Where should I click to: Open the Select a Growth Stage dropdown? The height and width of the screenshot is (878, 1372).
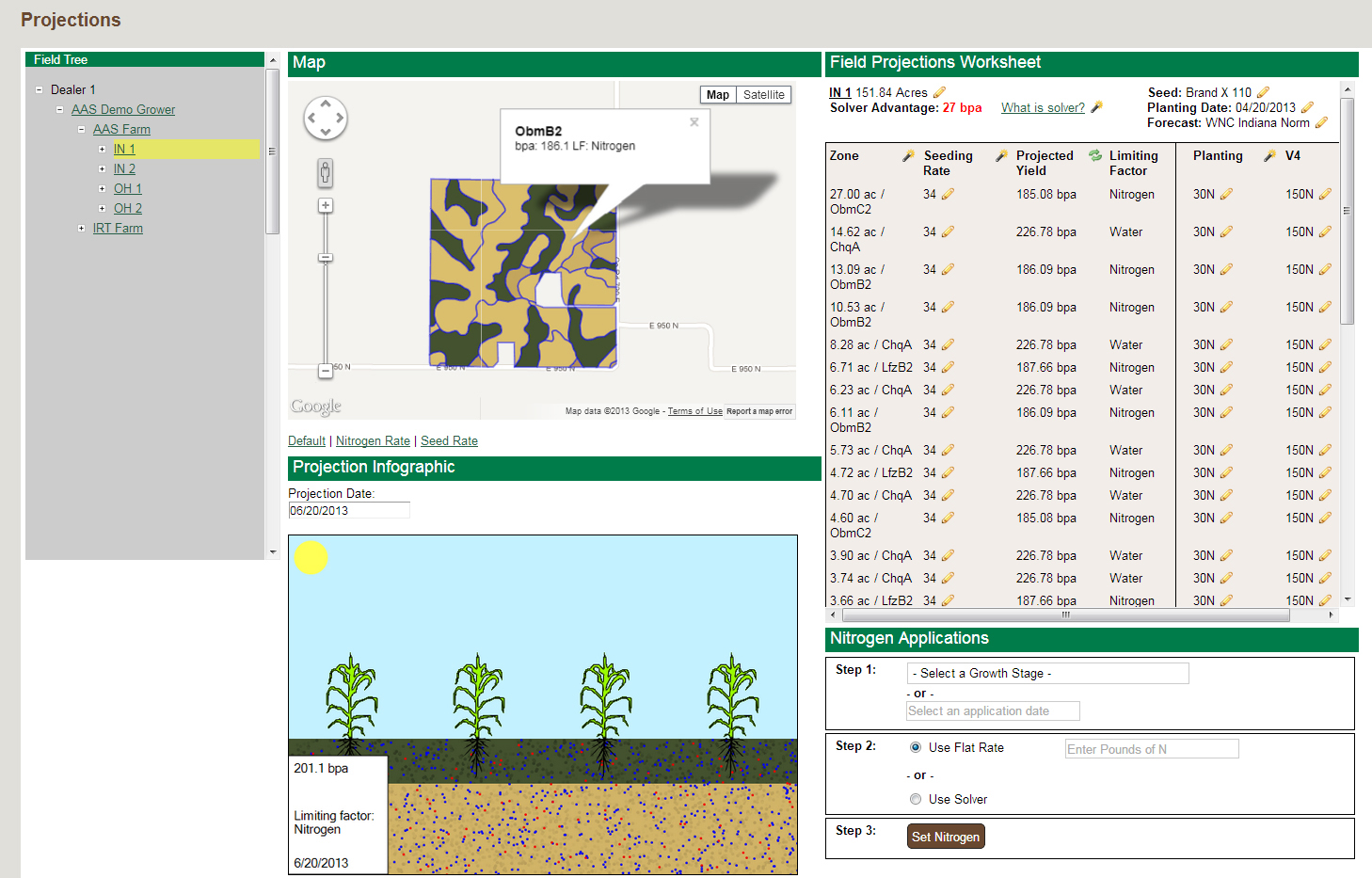(x=1047, y=674)
